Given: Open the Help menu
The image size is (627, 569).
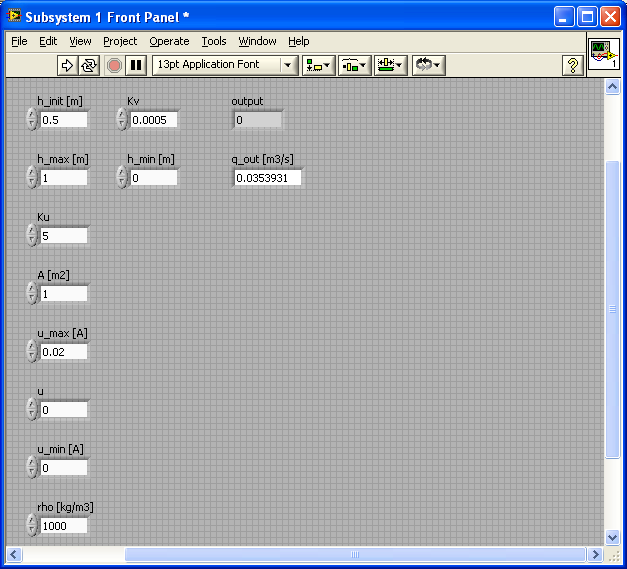Looking at the screenshot, I should 298,41.
